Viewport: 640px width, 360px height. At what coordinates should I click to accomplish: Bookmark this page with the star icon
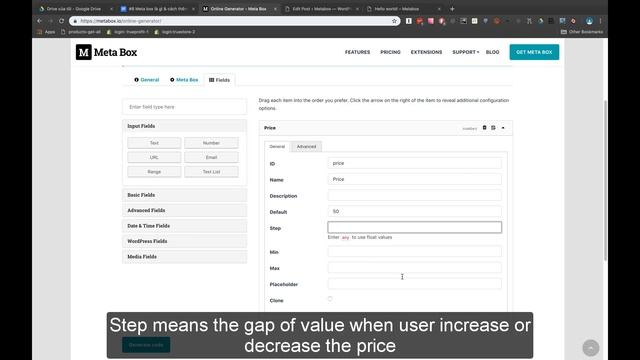[394, 21]
